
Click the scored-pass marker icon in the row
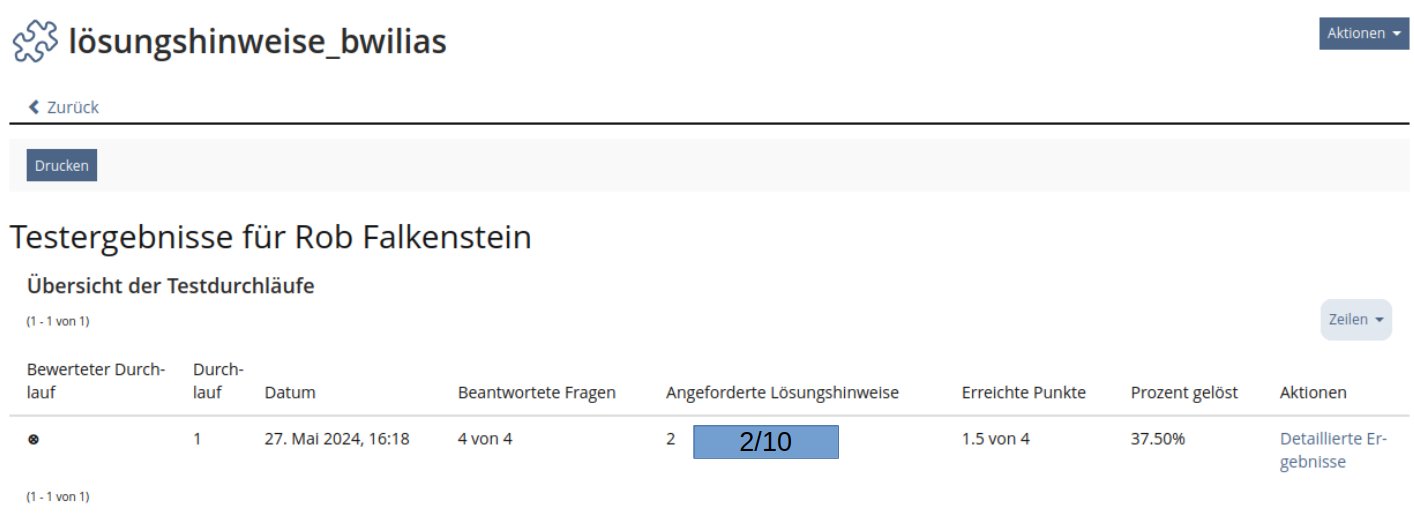click(x=33, y=439)
